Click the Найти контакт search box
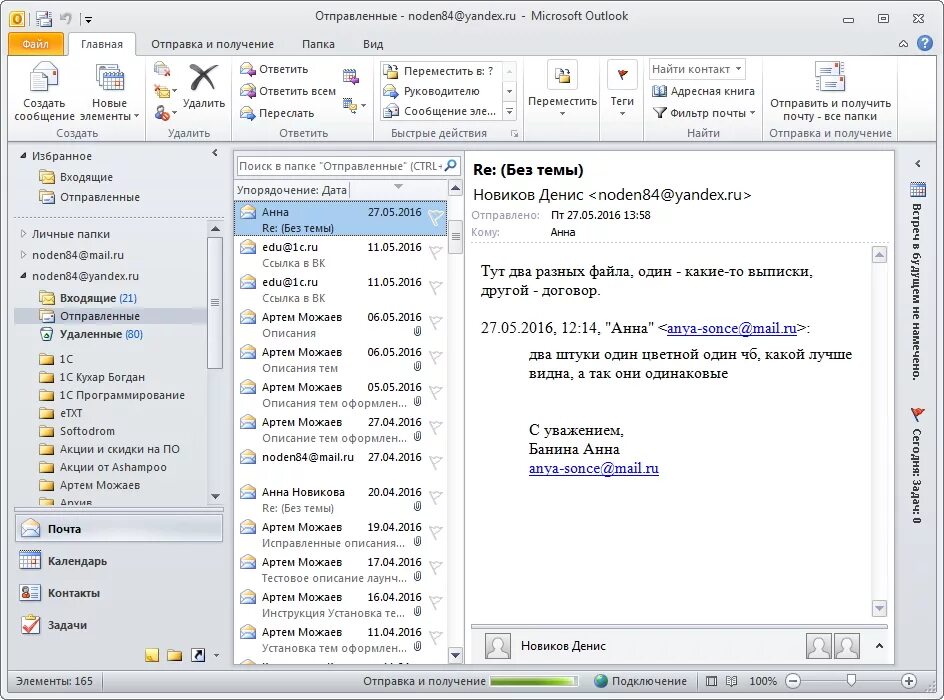944x700 pixels. pyautogui.click(x=697, y=69)
